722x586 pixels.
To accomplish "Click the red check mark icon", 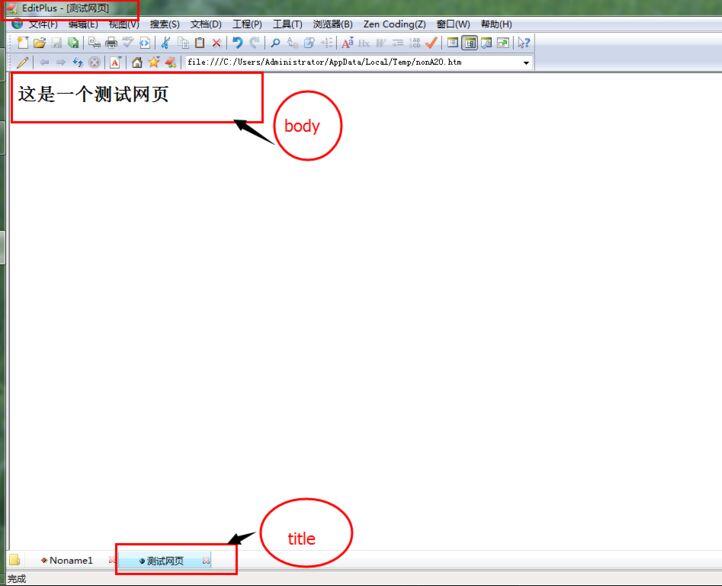I will [431, 43].
